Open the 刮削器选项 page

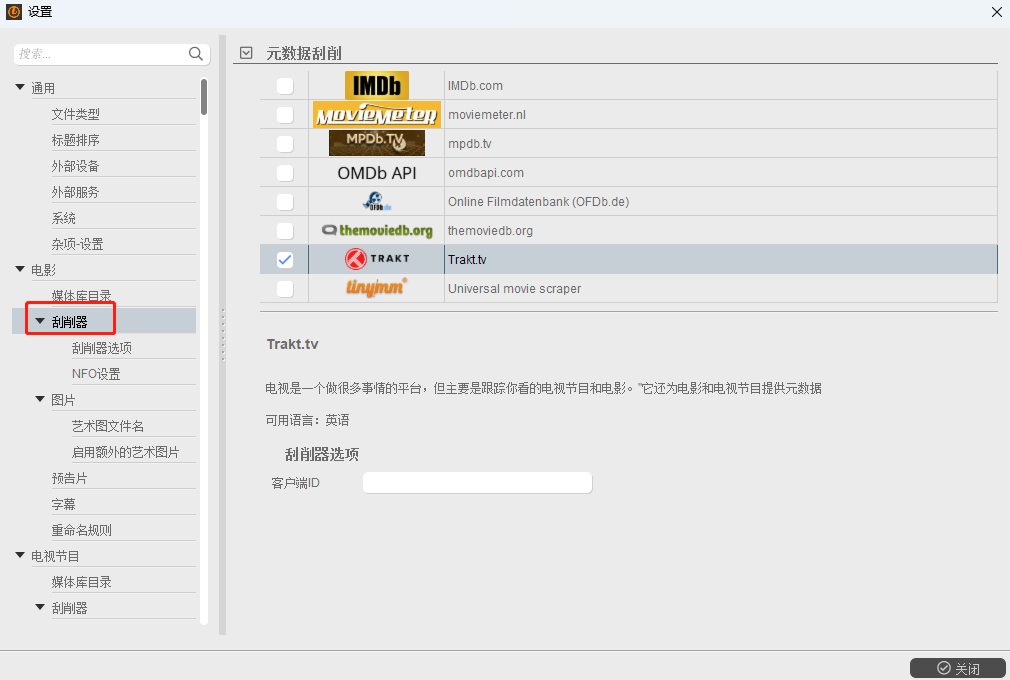pos(102,348)
